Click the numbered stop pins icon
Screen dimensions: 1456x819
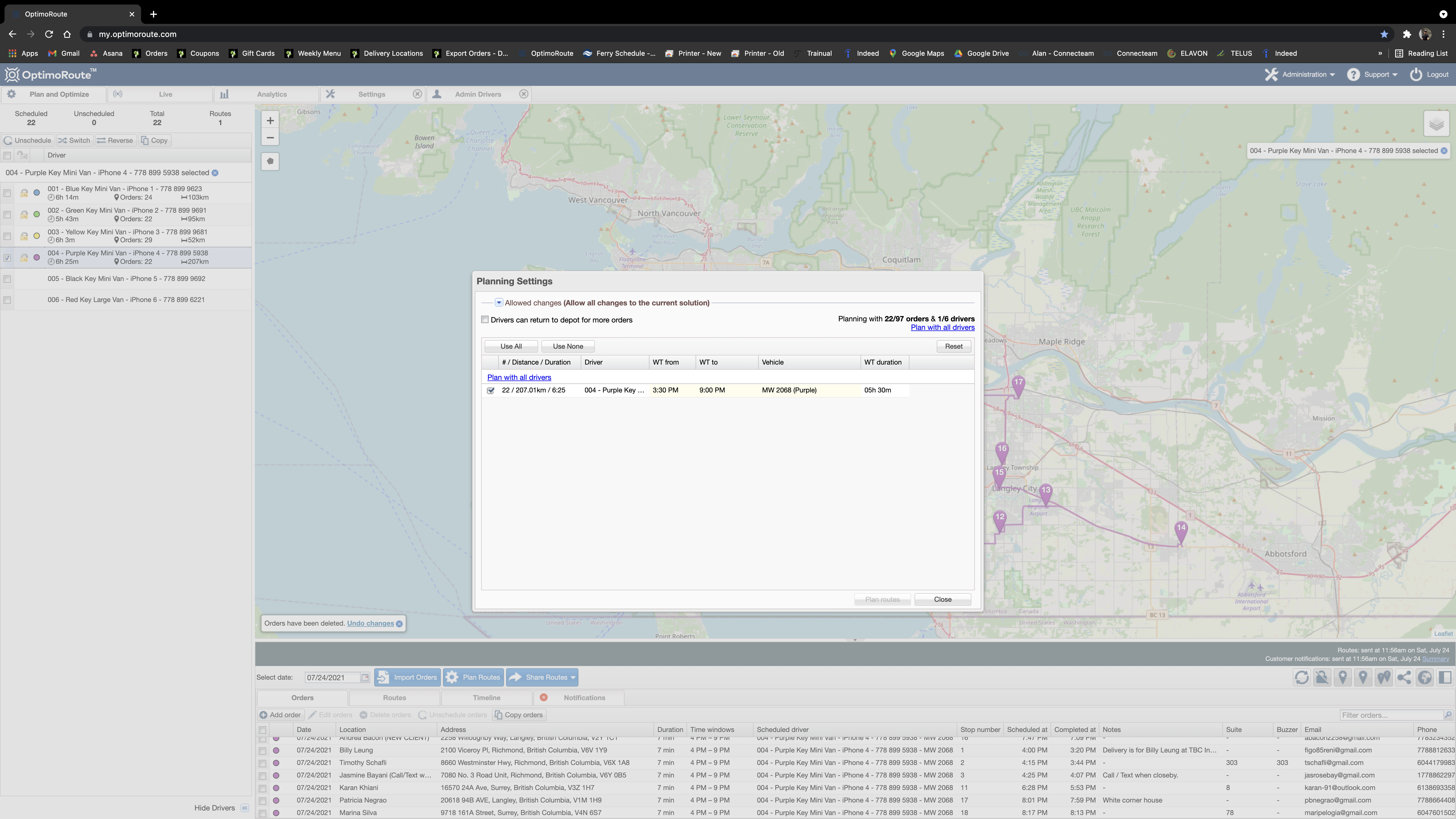tap(1384, 677)
